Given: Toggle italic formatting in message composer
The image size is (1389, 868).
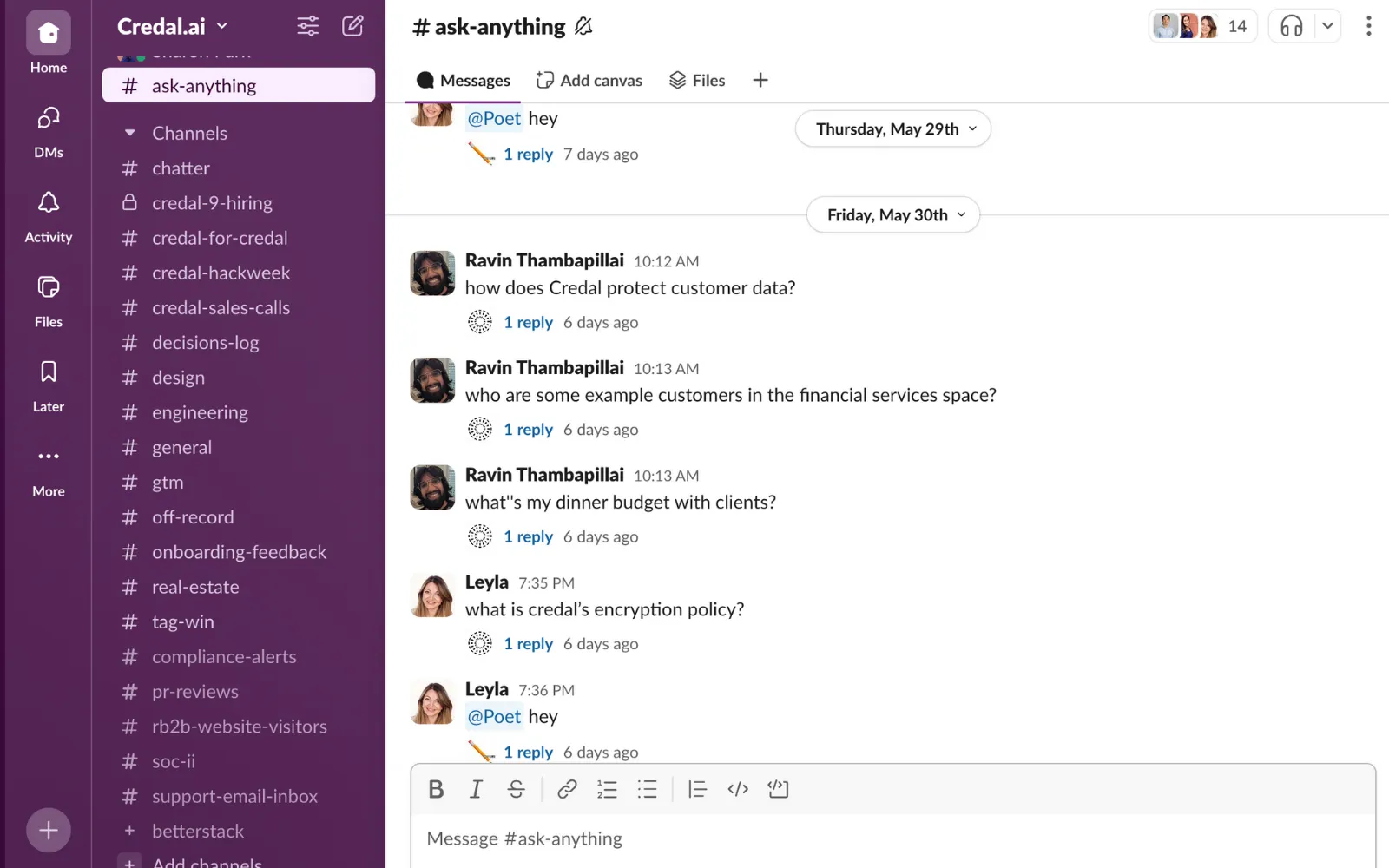Looking at the screenshot, I should pyautogui.click(x=476, y=789).
